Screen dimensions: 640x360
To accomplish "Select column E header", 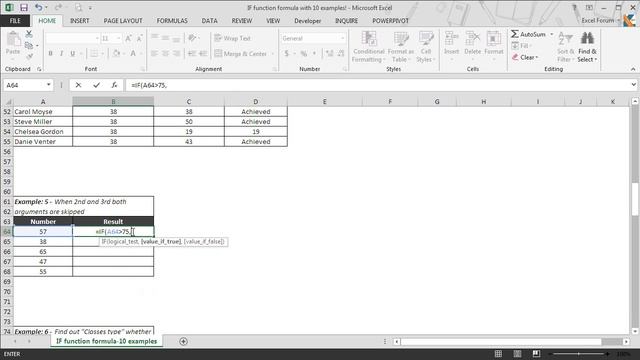I will pyautogui.click(x=324, y=101).
